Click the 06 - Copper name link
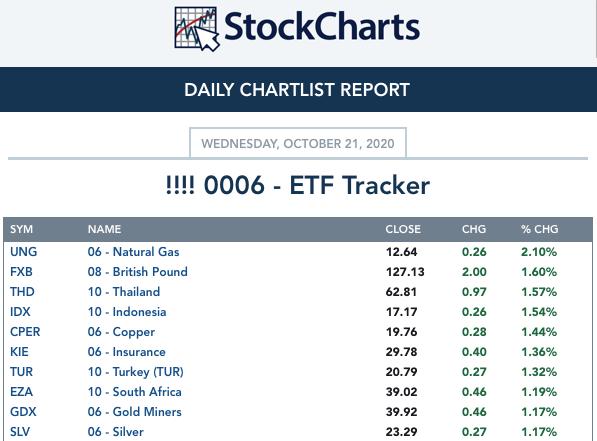 pyautogui.click(x=121, y=332)
